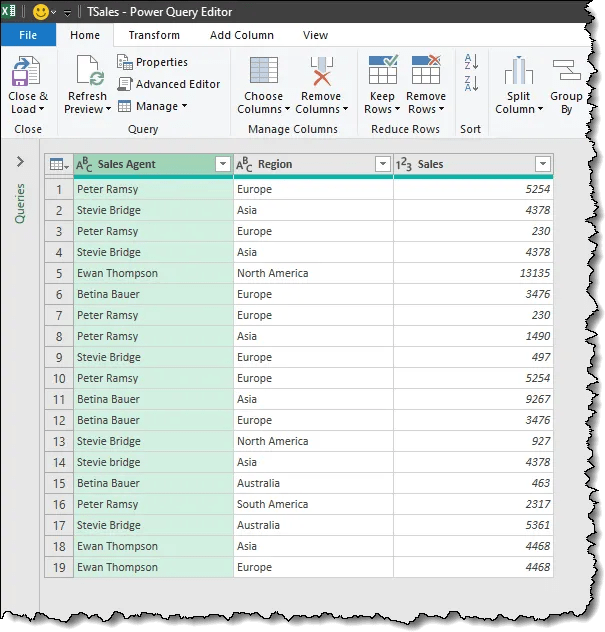605x632 pixels.
Task: Click the sales value 497
Action: (474, 357)
